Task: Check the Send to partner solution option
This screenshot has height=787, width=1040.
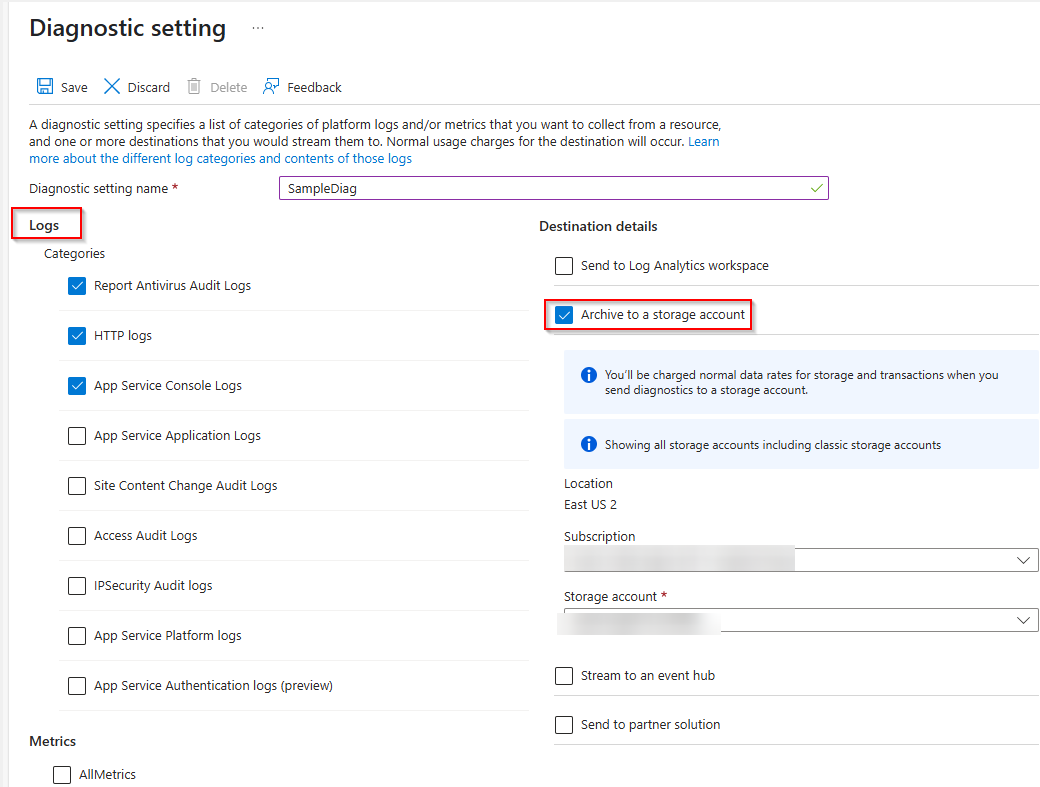Action: [564, 724]
